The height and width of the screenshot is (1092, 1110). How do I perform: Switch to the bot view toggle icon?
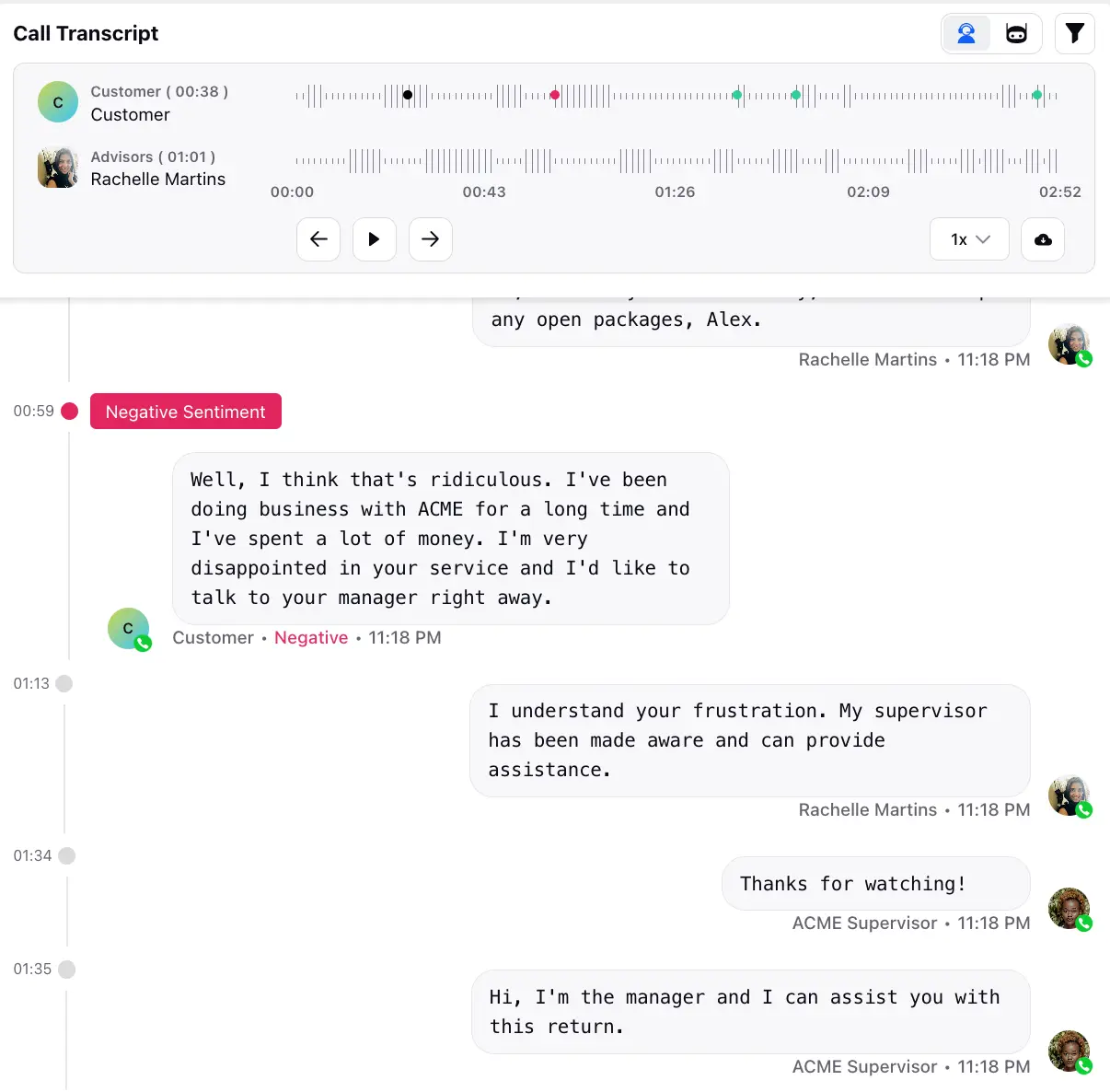tap(1016, 34)
